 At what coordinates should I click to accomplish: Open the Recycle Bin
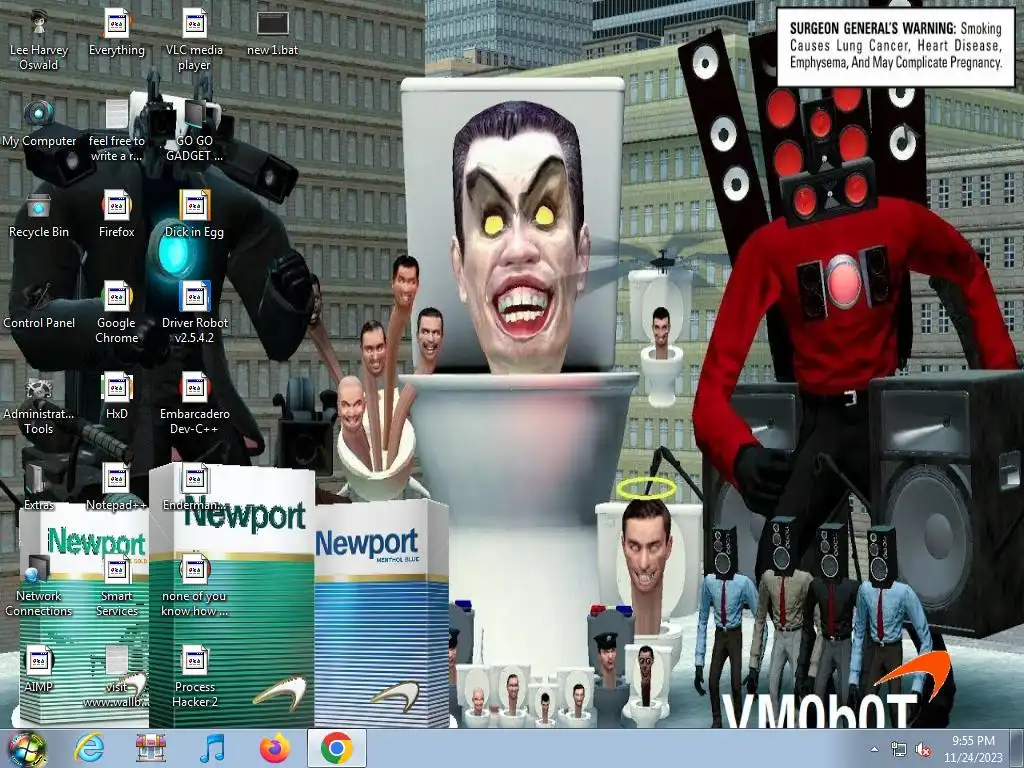(39, 216)
